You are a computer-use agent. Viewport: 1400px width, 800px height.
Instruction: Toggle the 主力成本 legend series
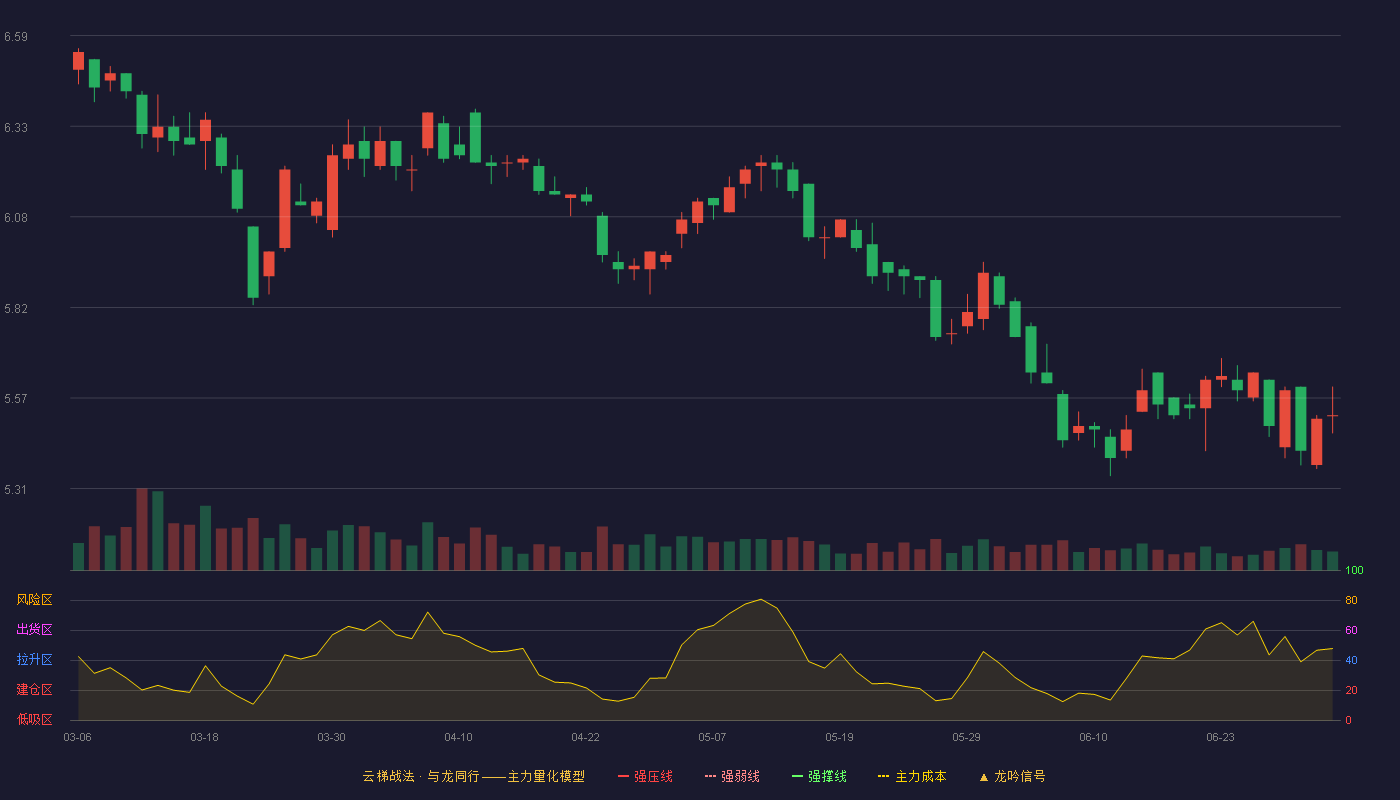click(911, 776)
